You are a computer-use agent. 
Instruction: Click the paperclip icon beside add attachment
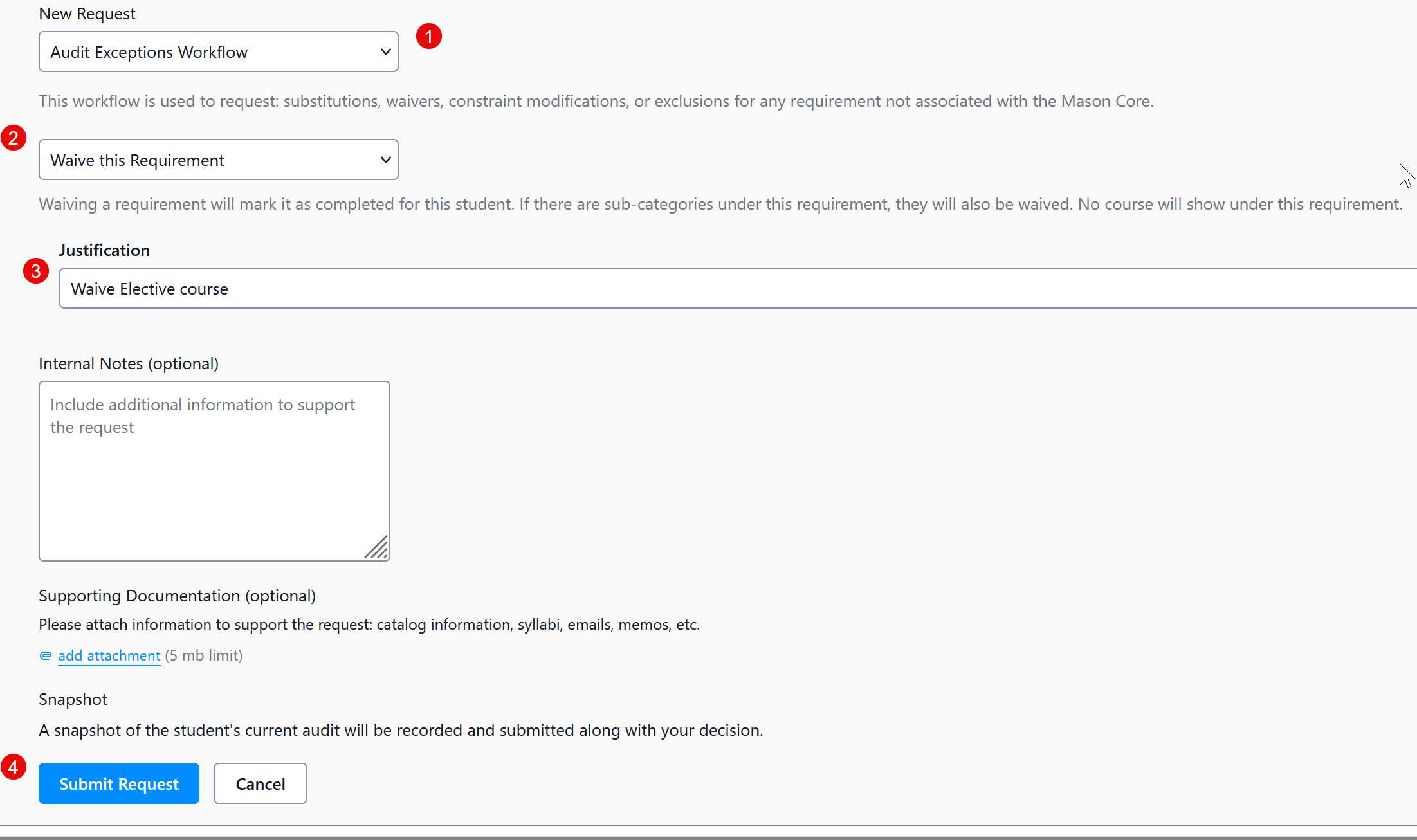pos(46,656)
